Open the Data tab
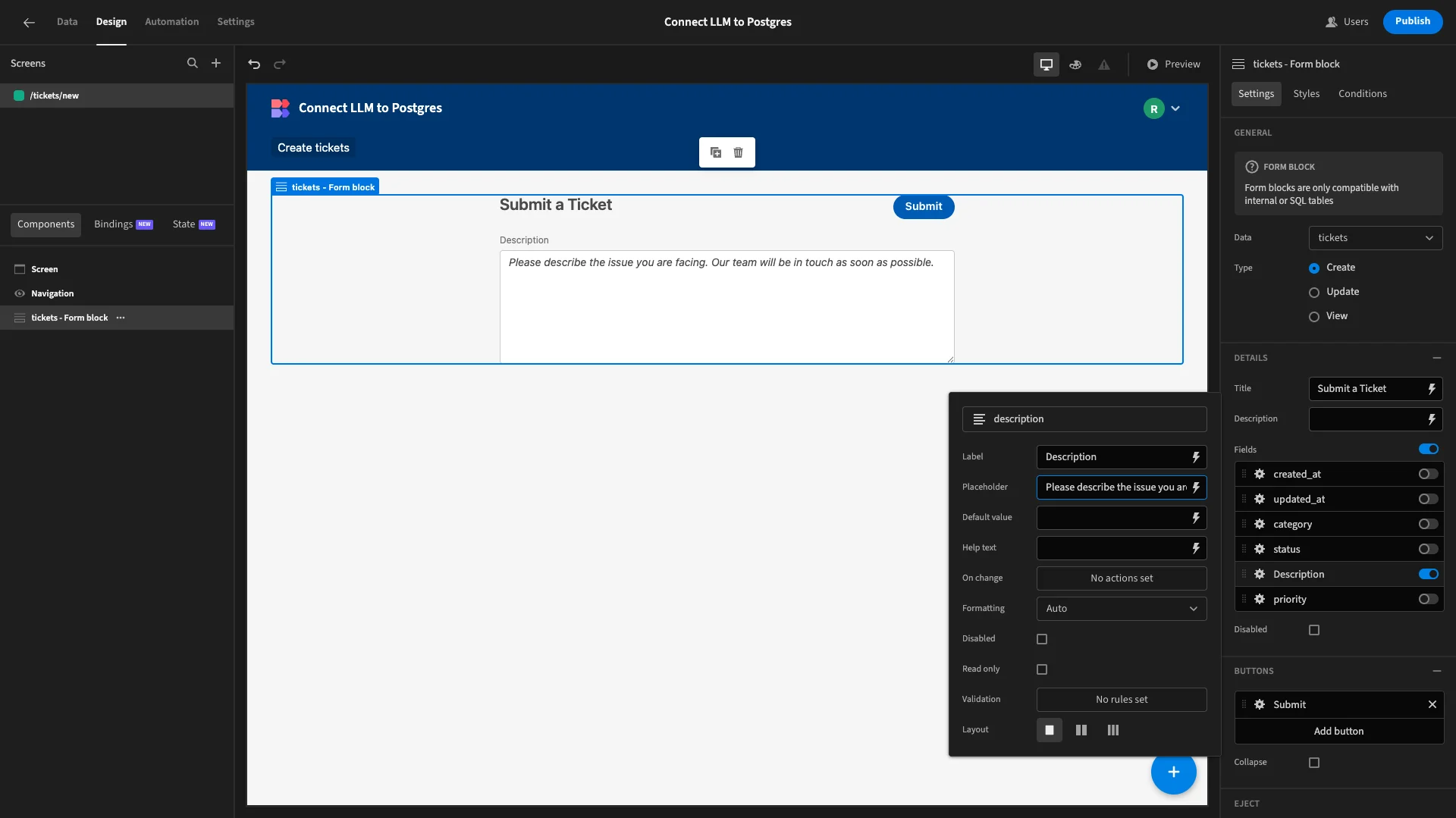 [67, 22]
